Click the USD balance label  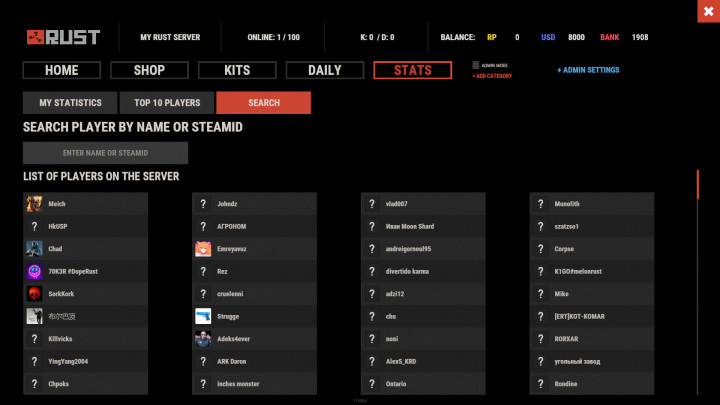(548, 37)
